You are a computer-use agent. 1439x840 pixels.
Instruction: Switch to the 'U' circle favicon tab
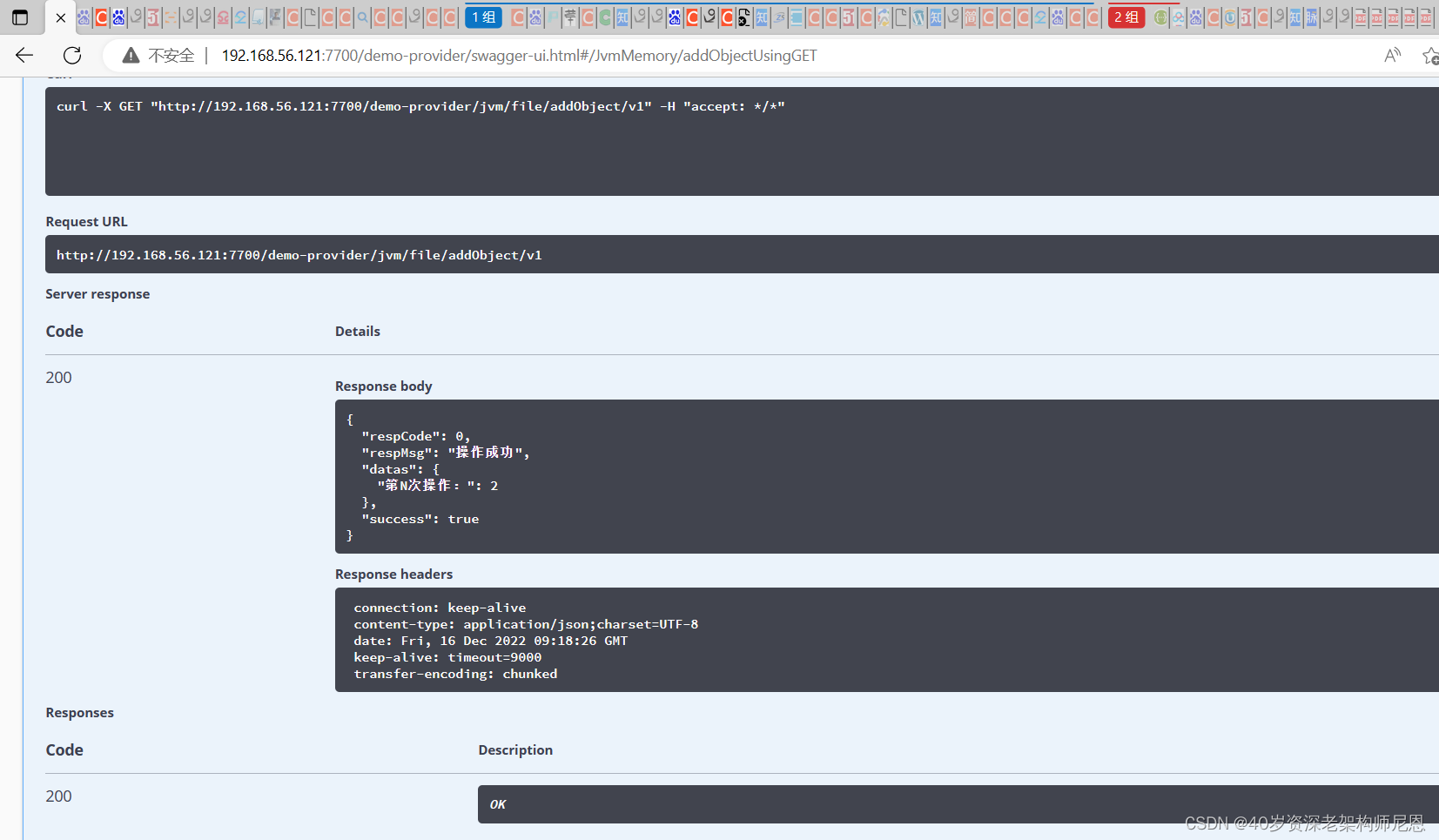tap(1230, 17)
